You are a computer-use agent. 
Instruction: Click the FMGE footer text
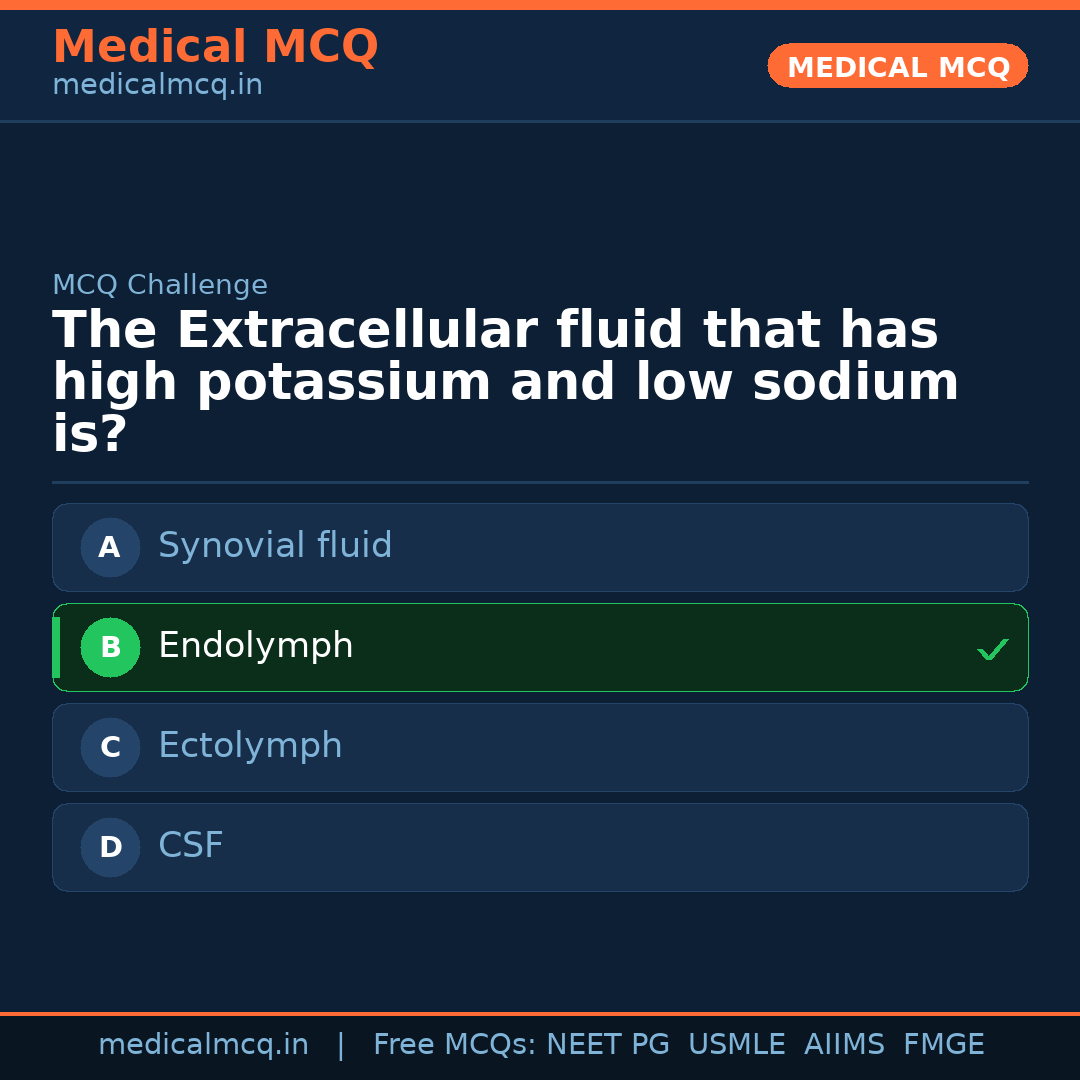point(944,1045)
